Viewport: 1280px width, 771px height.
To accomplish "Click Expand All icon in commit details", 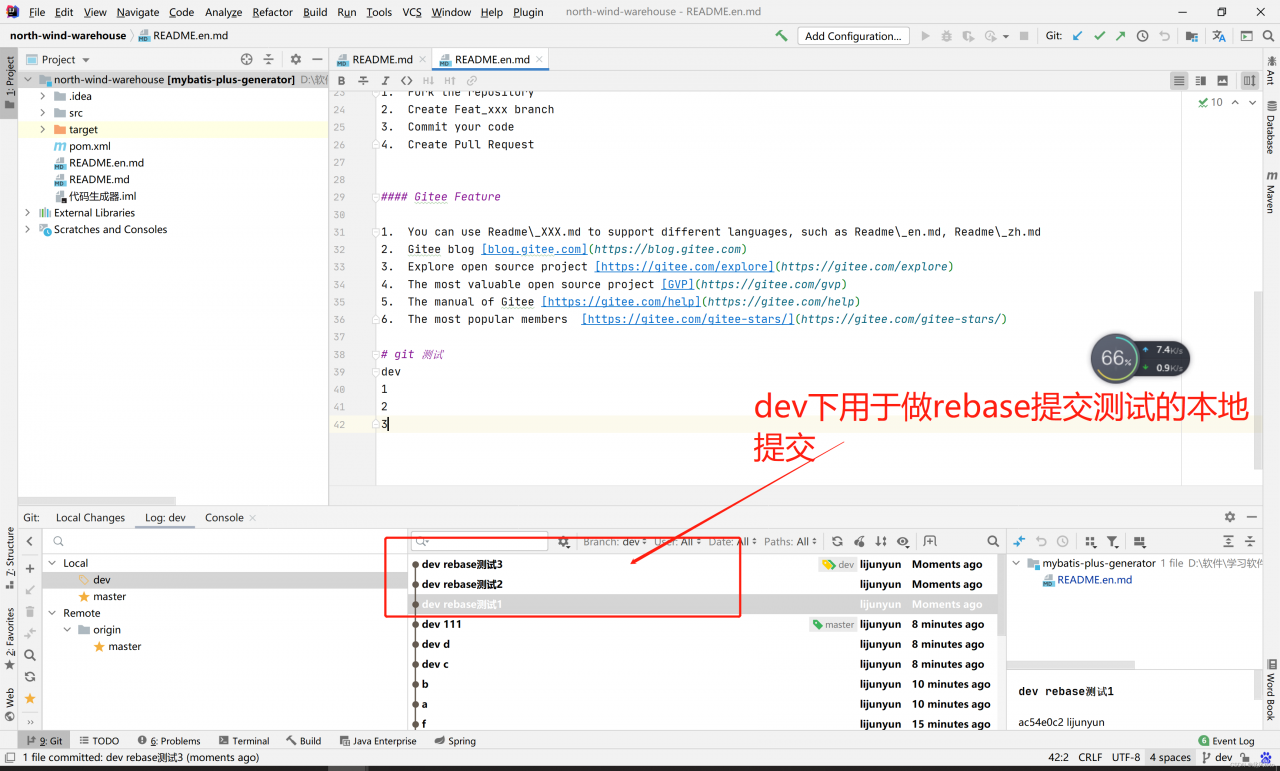I will click(x=1228, y=542).
